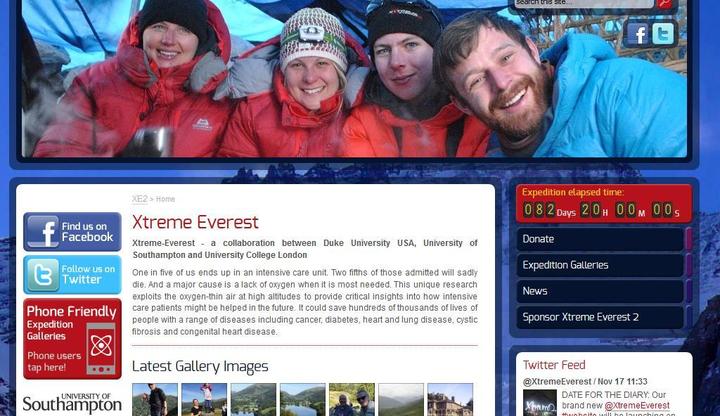
Task: Click the Facebook icon in header banner
Action: (637, 34)
